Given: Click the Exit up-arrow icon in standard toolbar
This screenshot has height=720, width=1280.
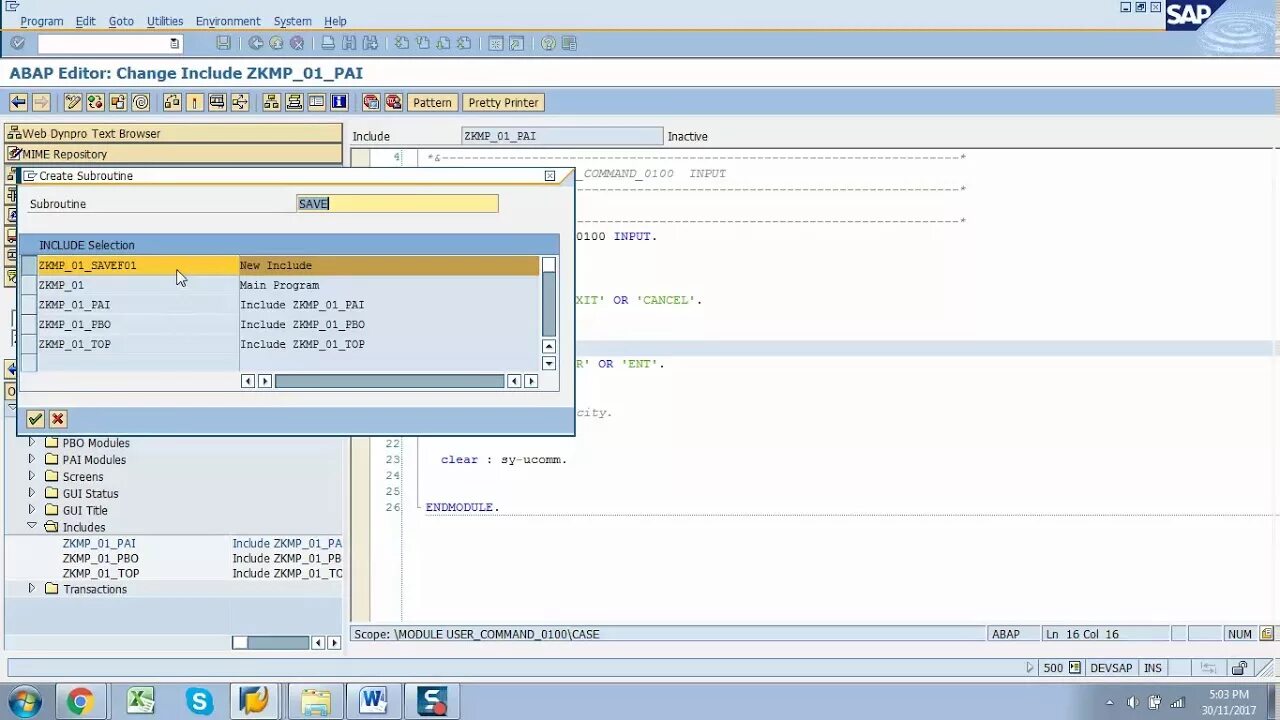Looking at the screenshot, I should 276,43.
